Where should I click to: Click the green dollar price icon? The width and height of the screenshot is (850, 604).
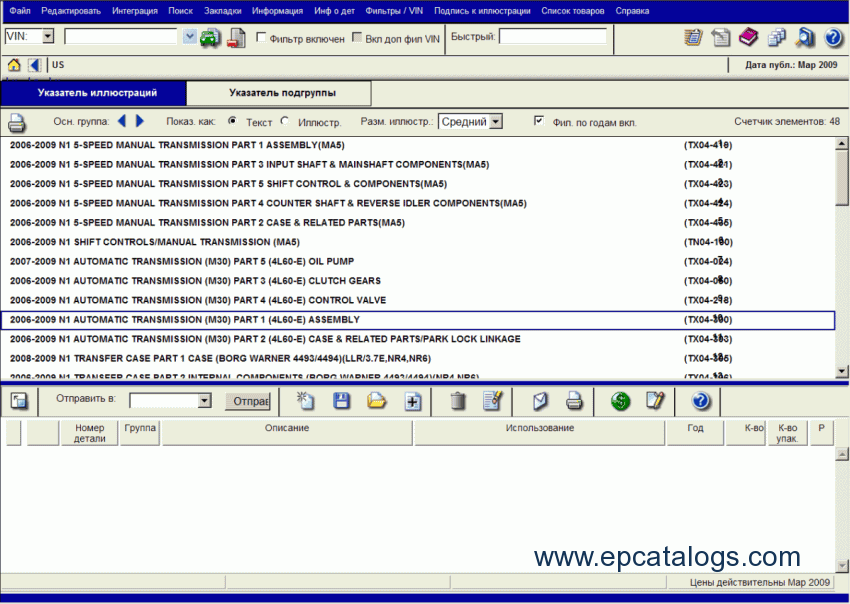pyautogui.click(x=620, y=401)
